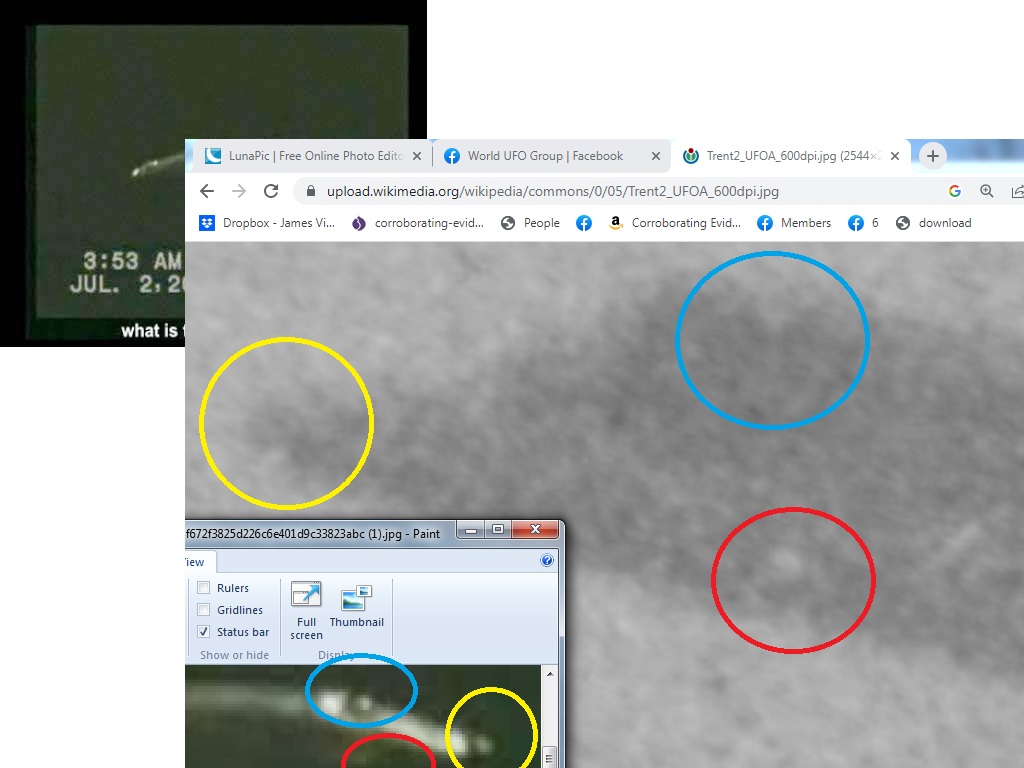Screen dimensions: 1024x768
Task: Close the World UFO Group tab
Action: (656, 156)
